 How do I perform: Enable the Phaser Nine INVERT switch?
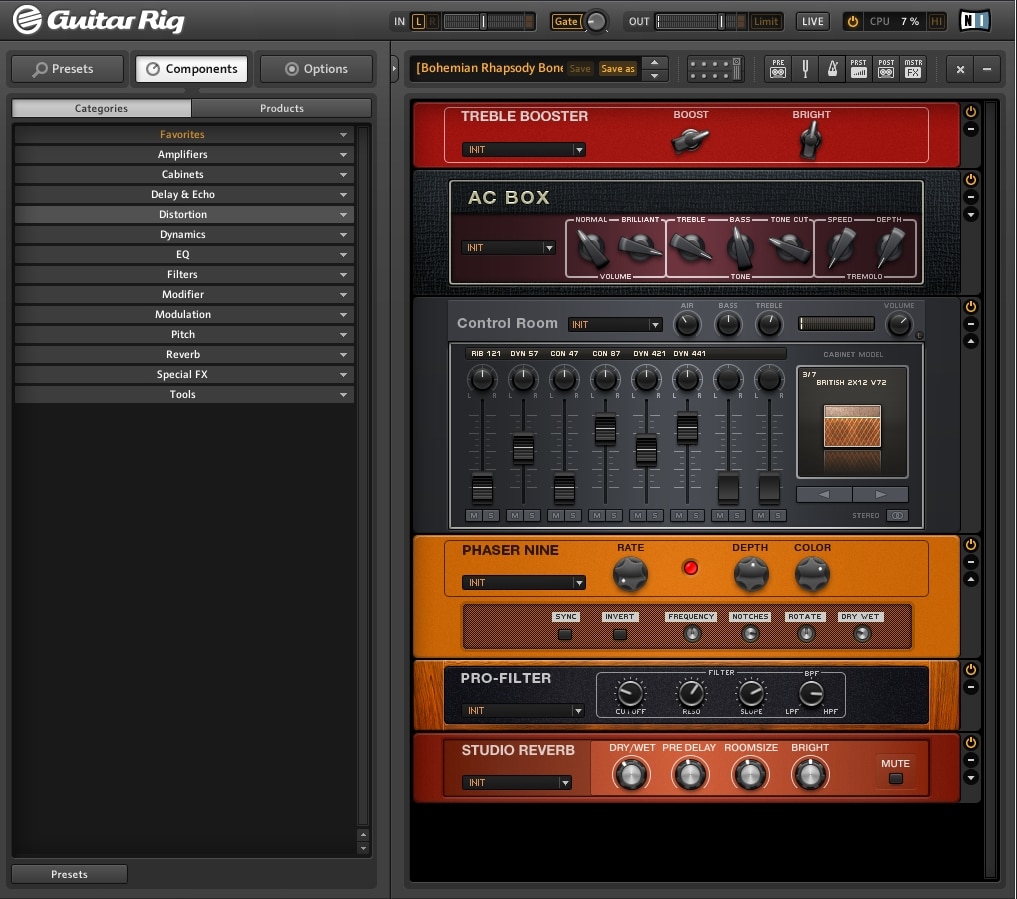(x=619, y=634)
